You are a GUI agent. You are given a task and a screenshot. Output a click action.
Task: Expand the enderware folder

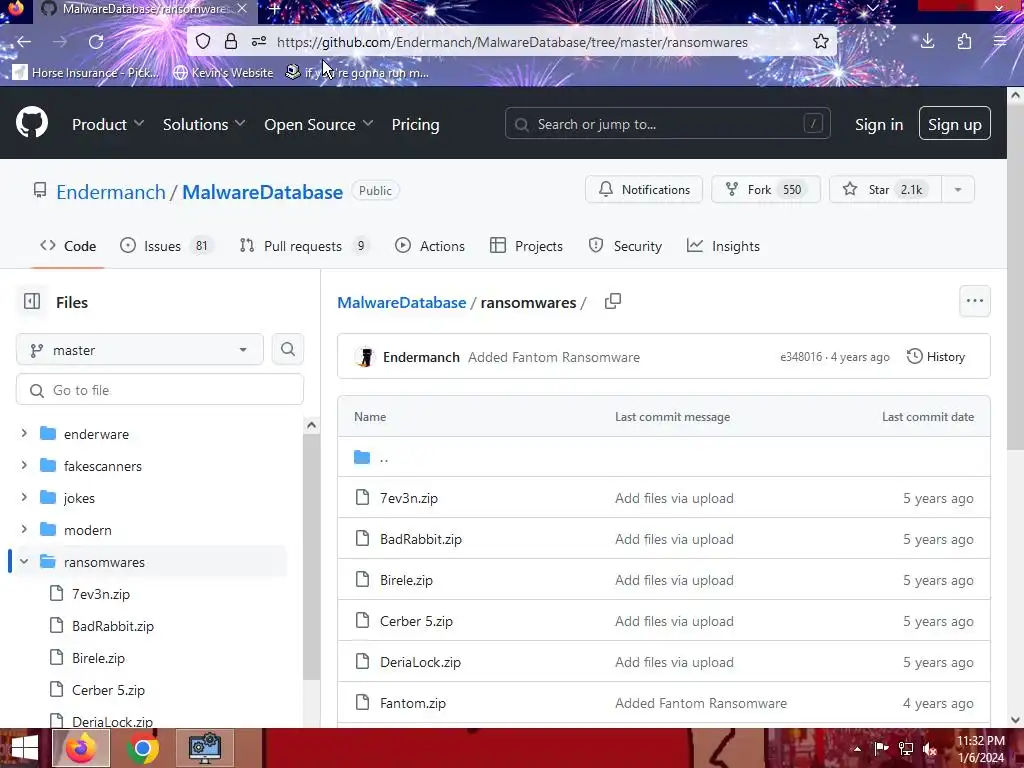click(x=24, y=433)
